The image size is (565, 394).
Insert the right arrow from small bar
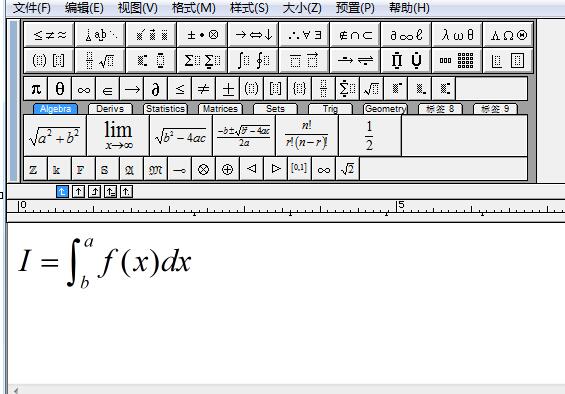click(132, 88)
